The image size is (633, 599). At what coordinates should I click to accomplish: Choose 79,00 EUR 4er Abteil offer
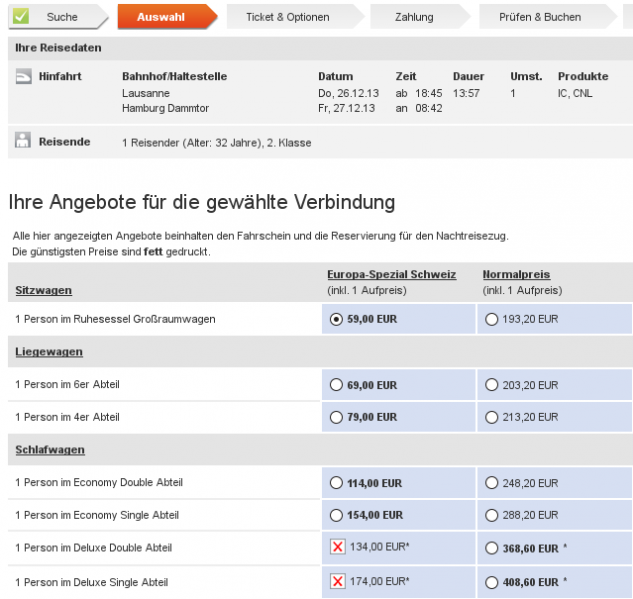click(336, 417)
